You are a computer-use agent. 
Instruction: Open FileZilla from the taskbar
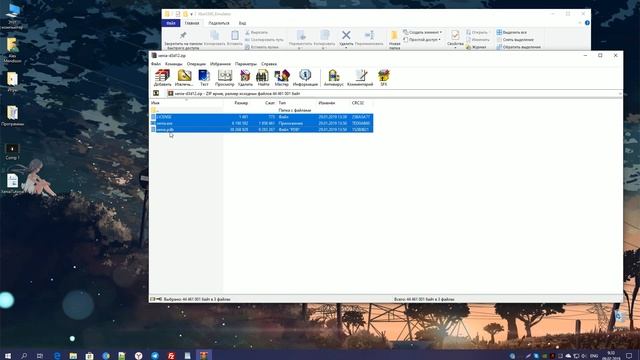(x=171, y=356)
